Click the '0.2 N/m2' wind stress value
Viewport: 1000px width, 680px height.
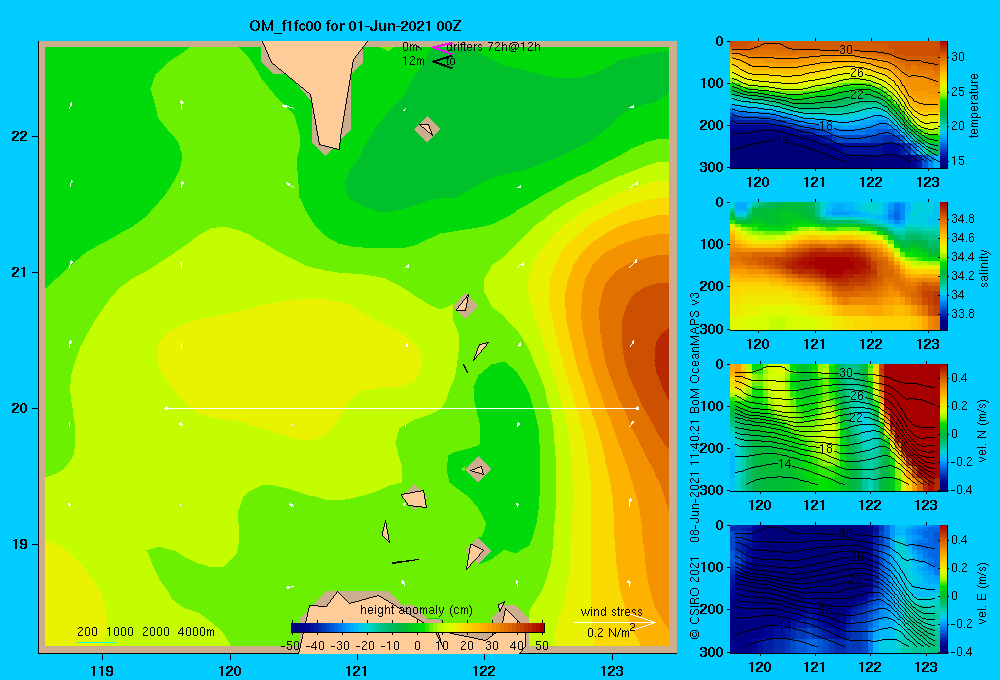pos(611,632)
